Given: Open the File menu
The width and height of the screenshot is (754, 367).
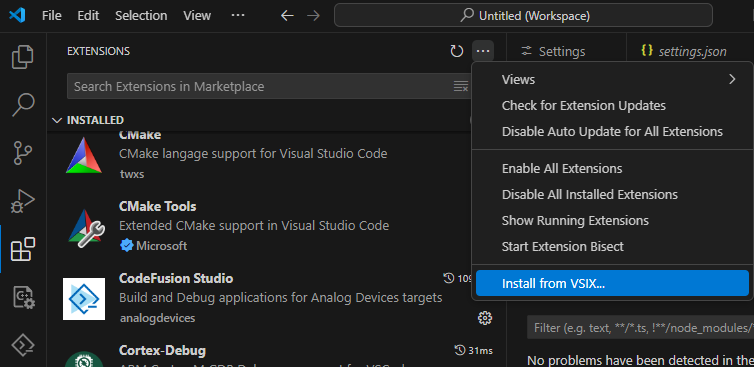Looking at the screenshot, I should coord(51,16).
